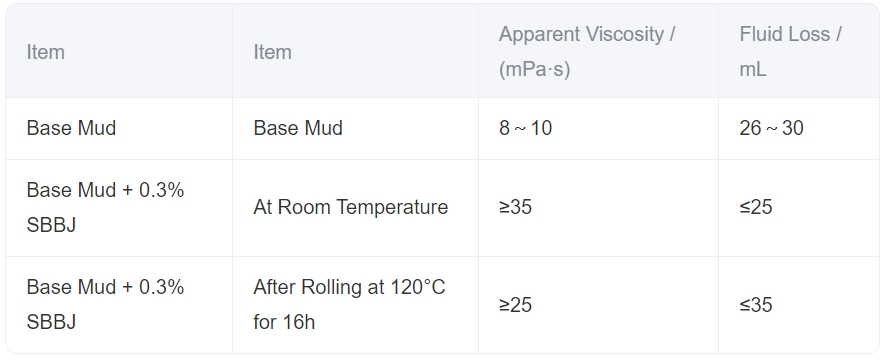Click the 'After Rolling at 120°C' text
This screenshot has height=360, width=887.
coord(349,287)
